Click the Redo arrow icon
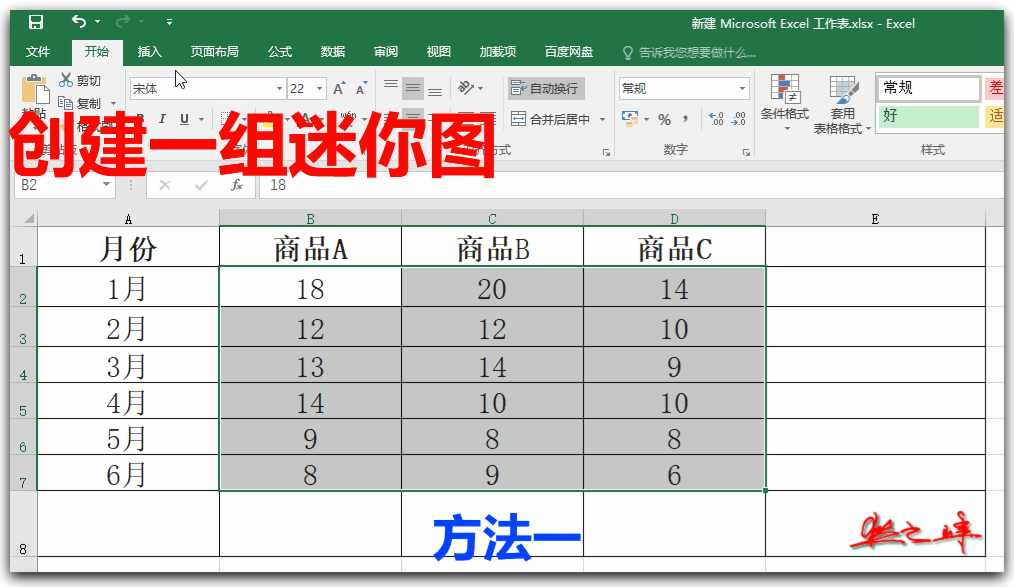1014x587 pixels. click(122, 22)
